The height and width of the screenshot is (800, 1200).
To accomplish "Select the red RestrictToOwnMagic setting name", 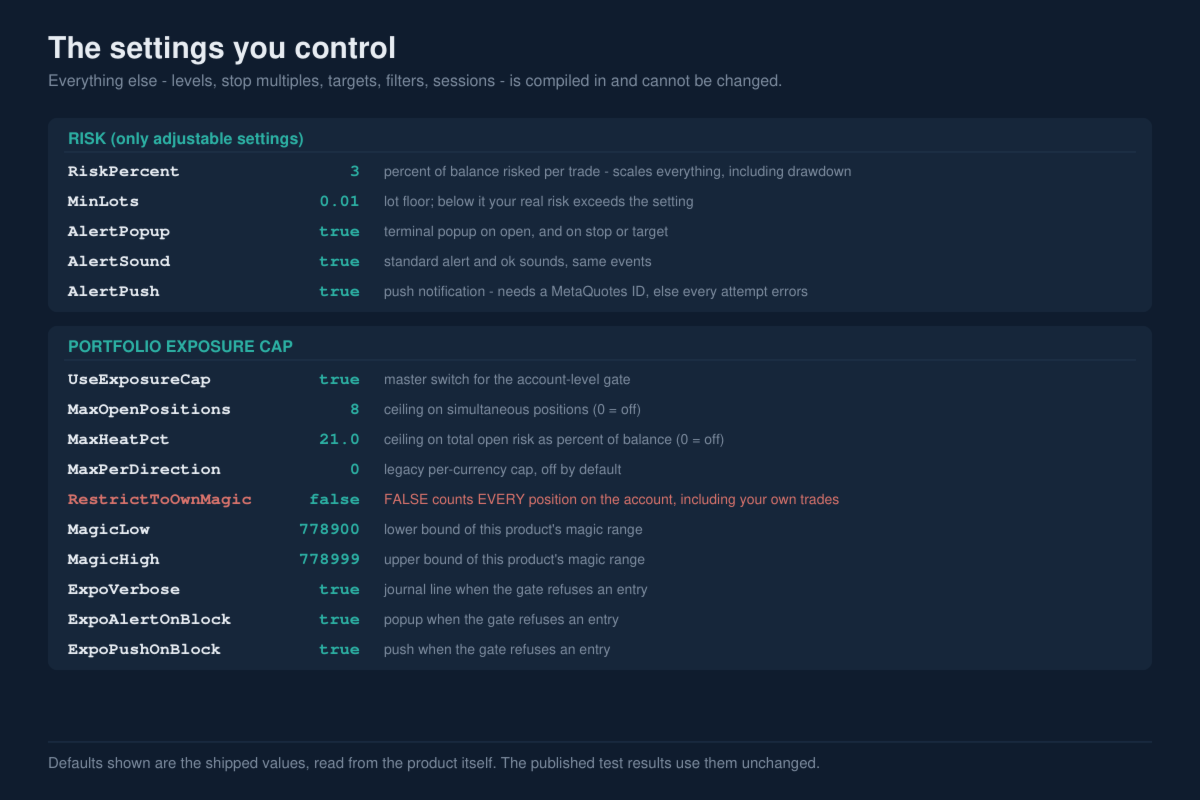I will coord(160,499).
